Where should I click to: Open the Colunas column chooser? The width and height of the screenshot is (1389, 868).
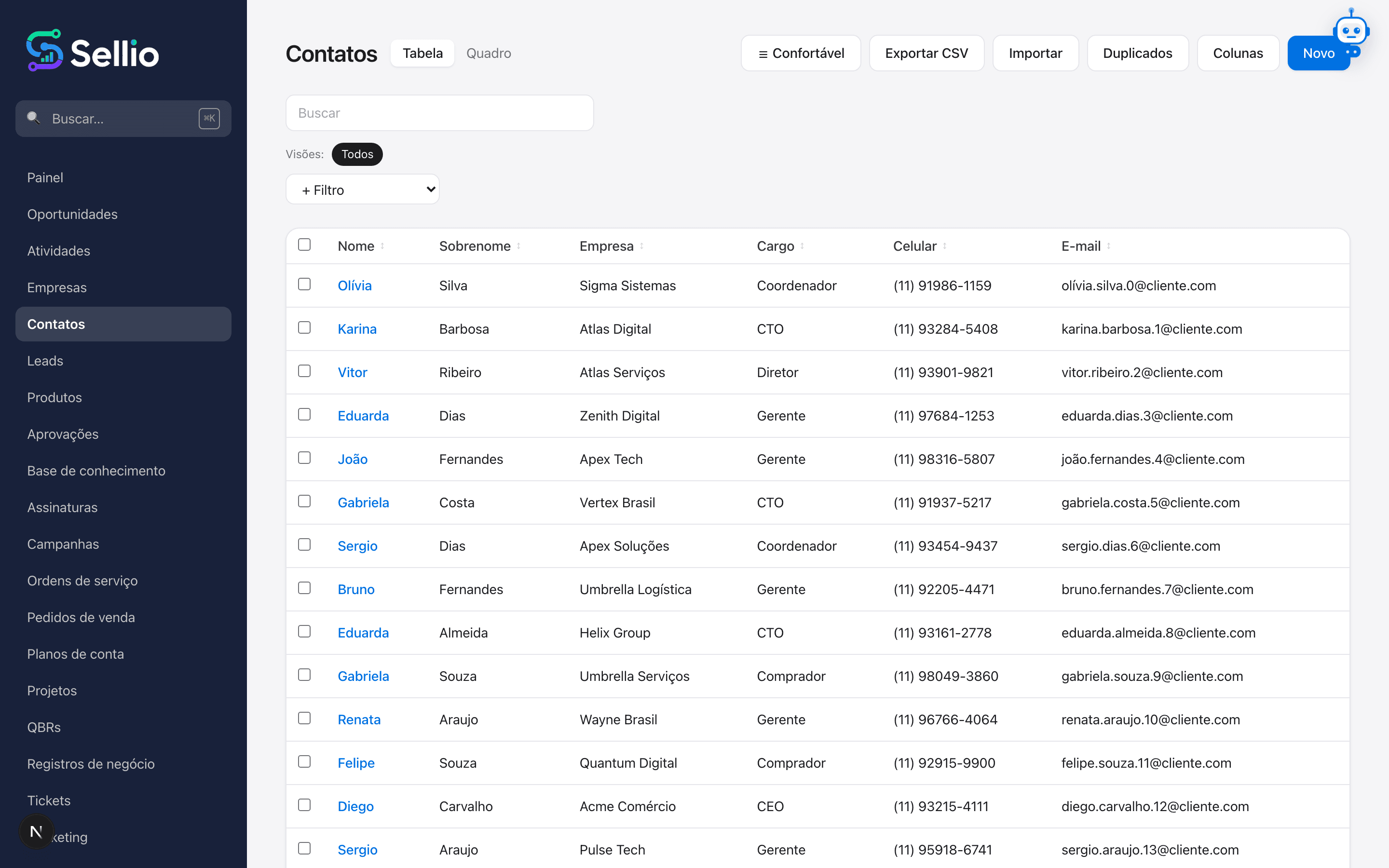(x=1238, y=54)
